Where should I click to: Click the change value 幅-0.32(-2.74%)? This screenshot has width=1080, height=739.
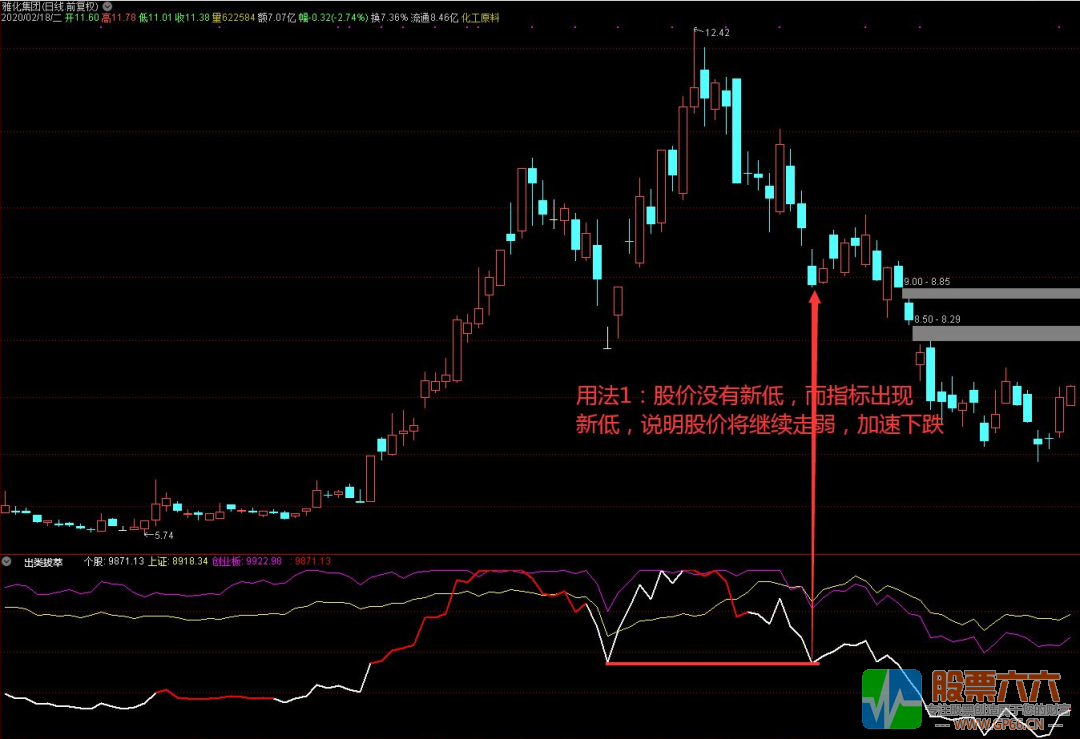[333, 18]
